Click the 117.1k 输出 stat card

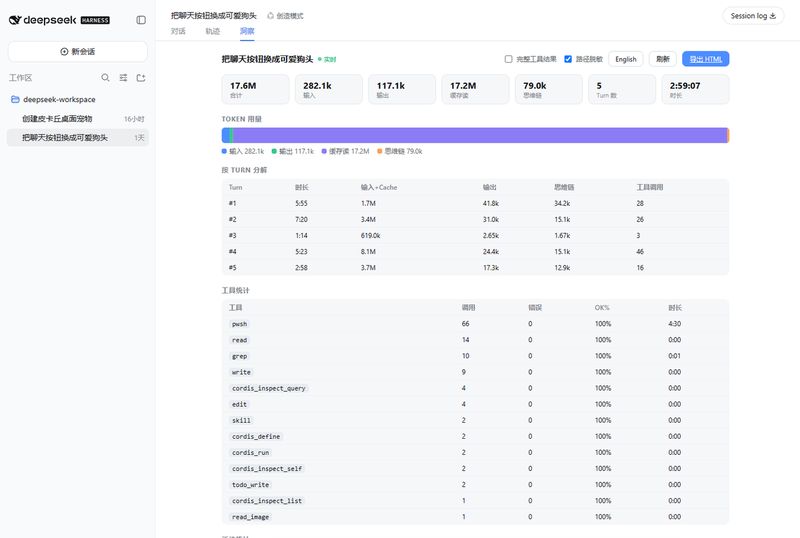[x=402, y=89]
